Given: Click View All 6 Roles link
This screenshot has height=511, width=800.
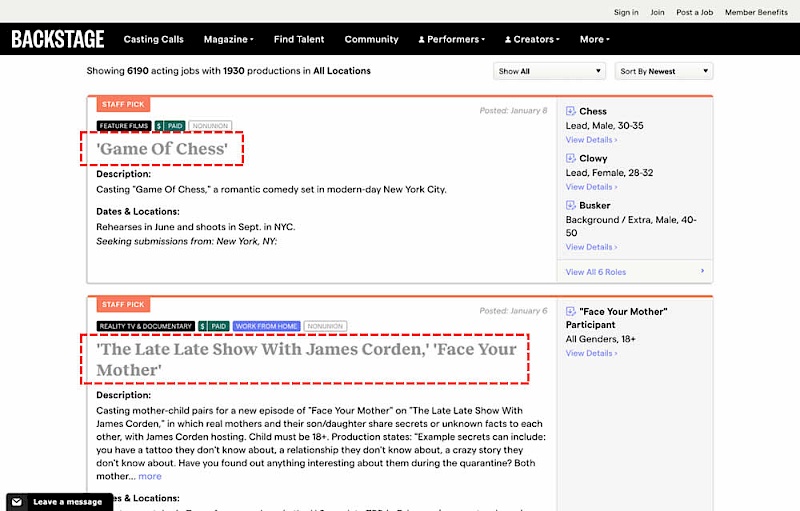Looking at the screenshot, I should (597, 272).
